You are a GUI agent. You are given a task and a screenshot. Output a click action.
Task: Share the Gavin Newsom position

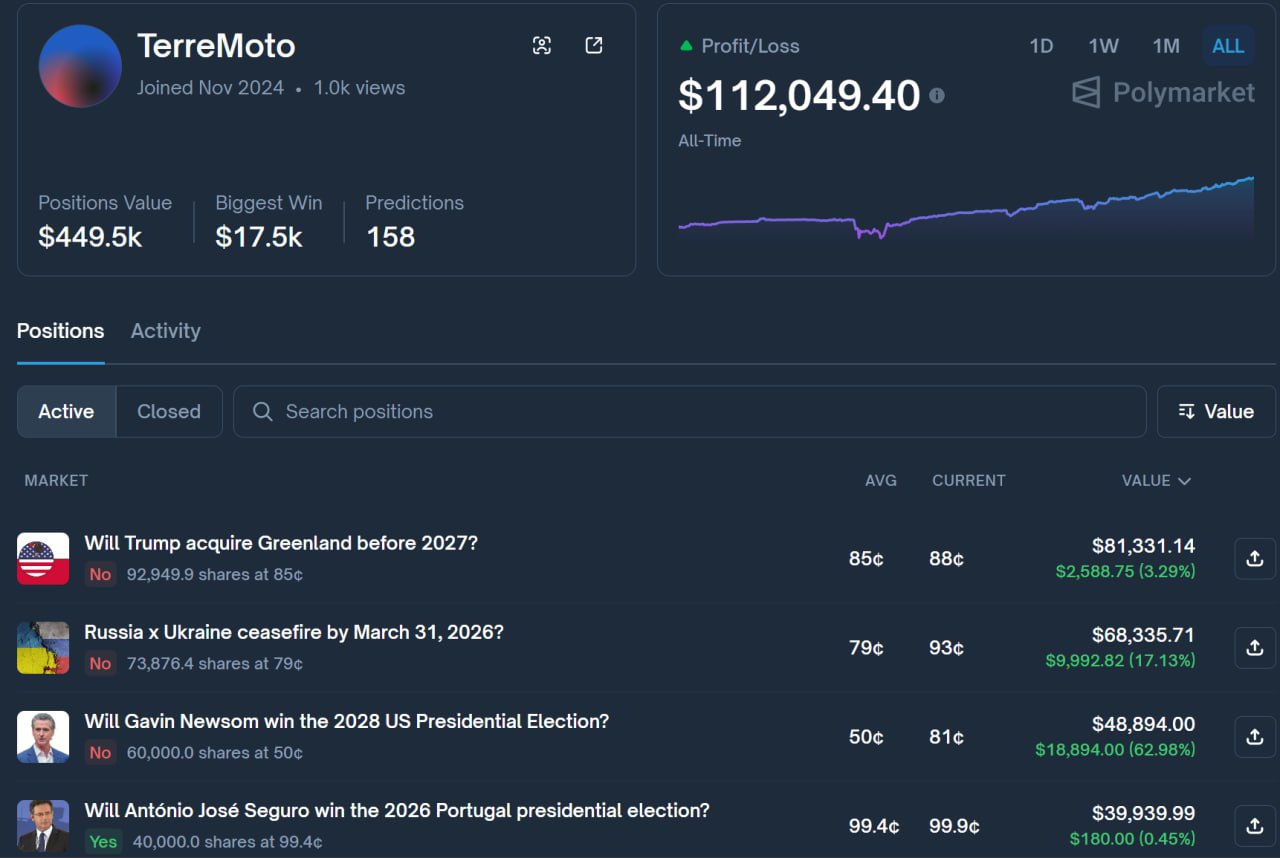pos(1255,737)
